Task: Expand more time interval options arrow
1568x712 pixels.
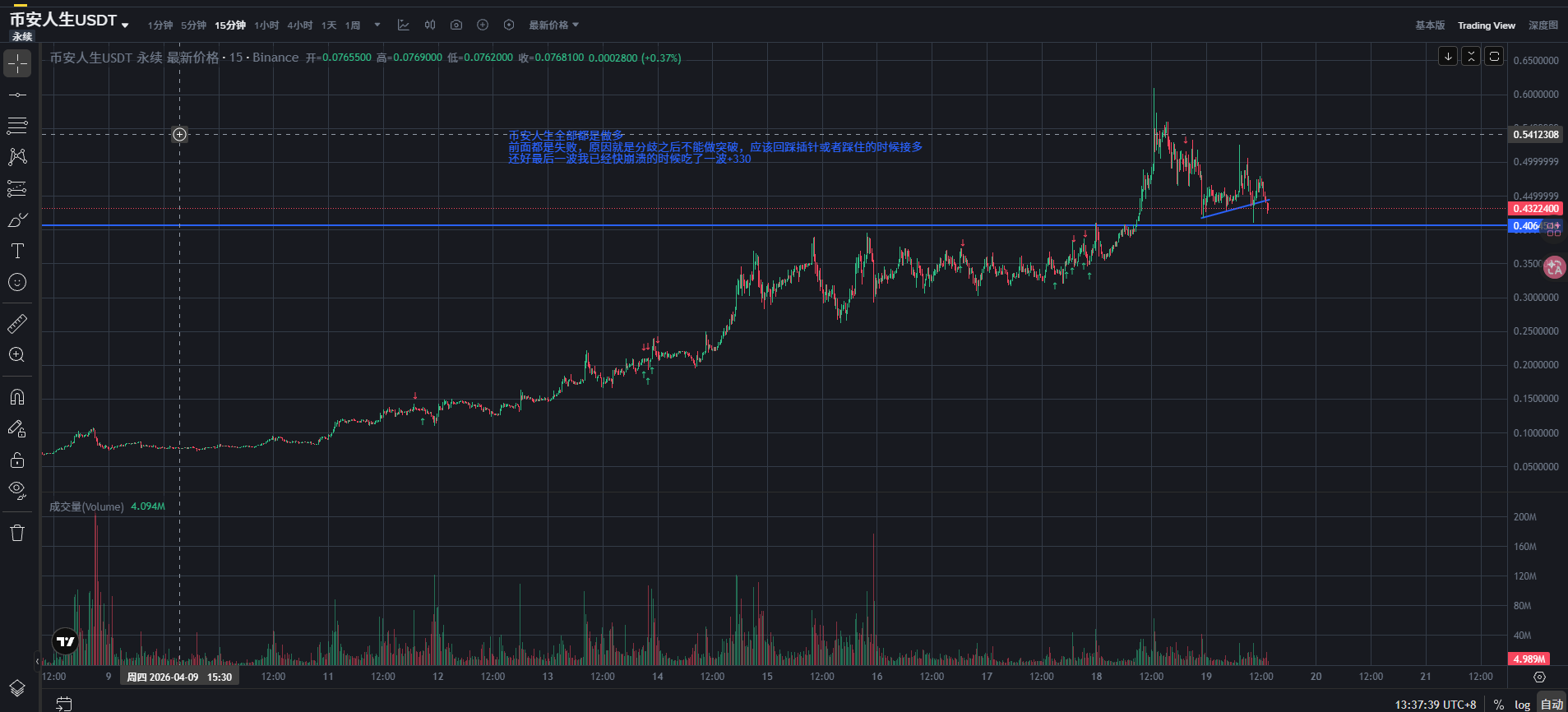Action: tap(377, 25)
